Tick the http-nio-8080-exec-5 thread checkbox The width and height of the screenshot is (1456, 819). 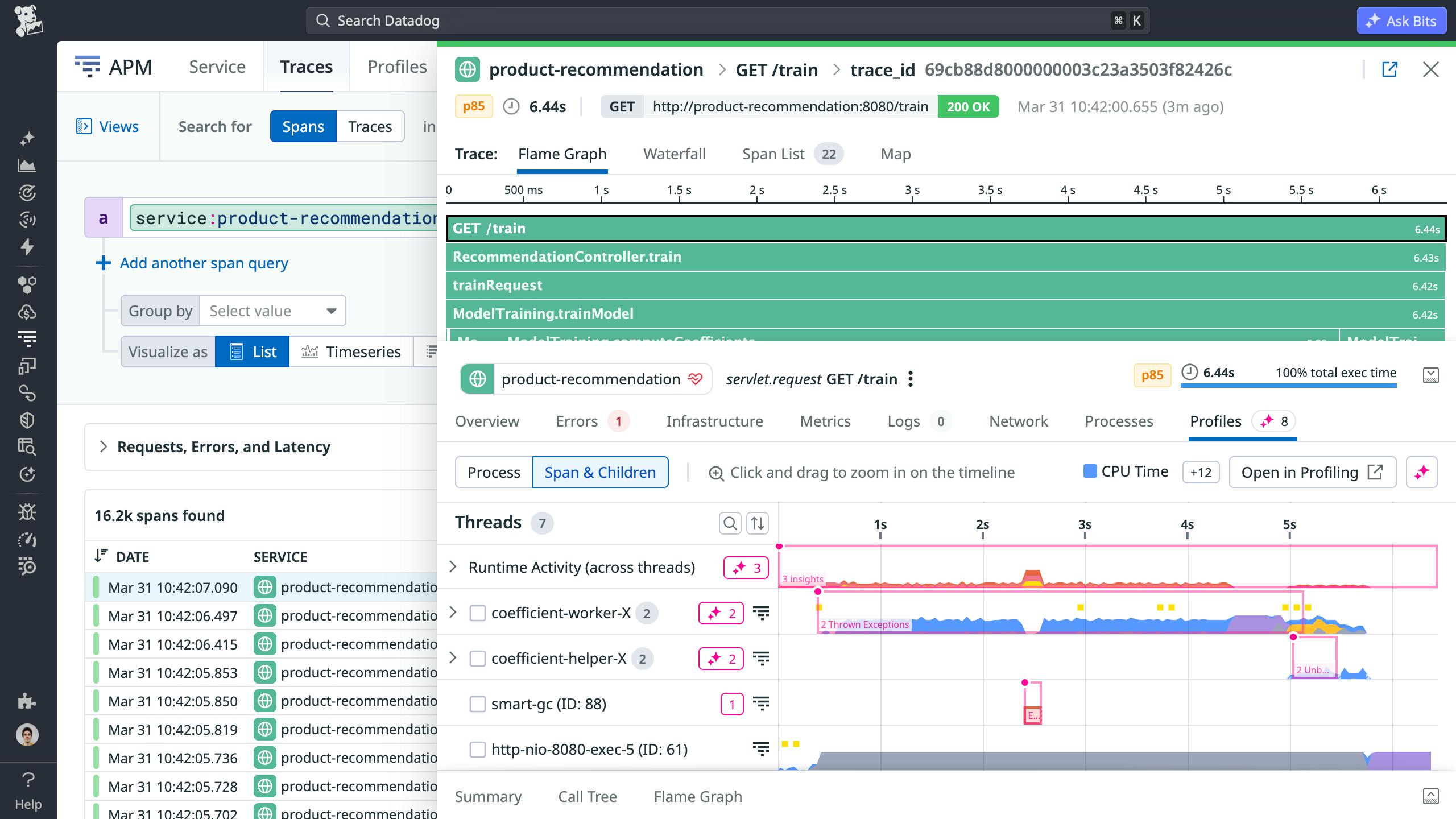coord(477,750)
